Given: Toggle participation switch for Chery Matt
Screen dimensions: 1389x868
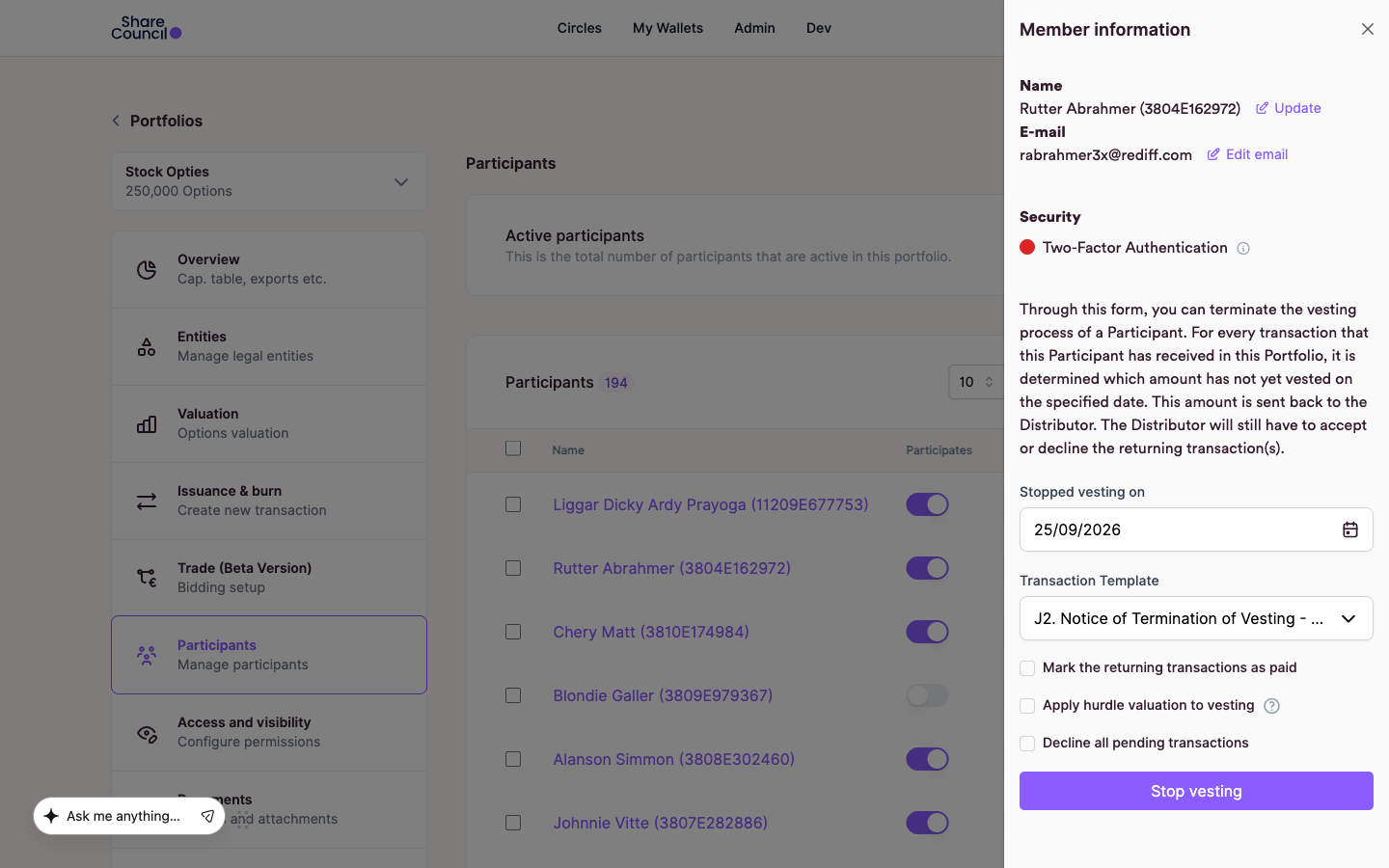Looking at the screenshot, I should pos(927,632).
